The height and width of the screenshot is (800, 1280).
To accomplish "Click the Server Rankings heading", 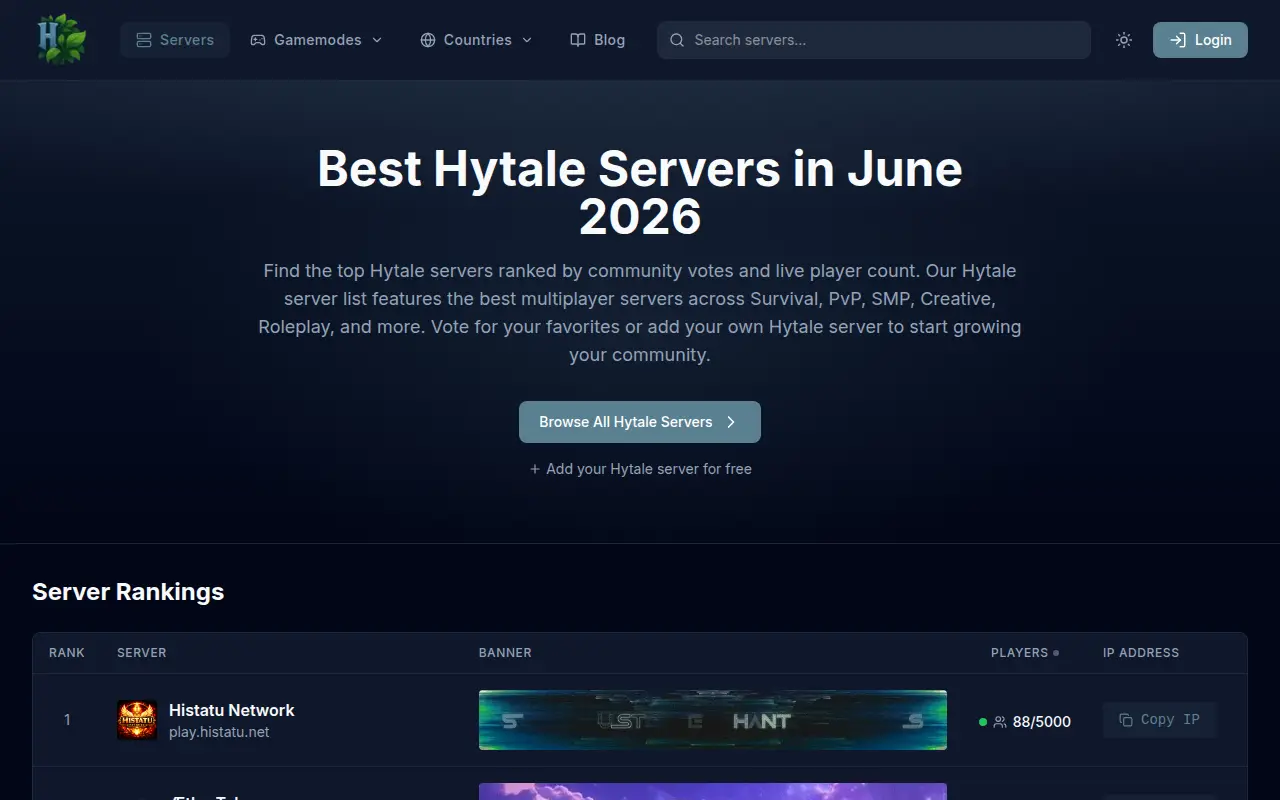I will click(128, 592).
